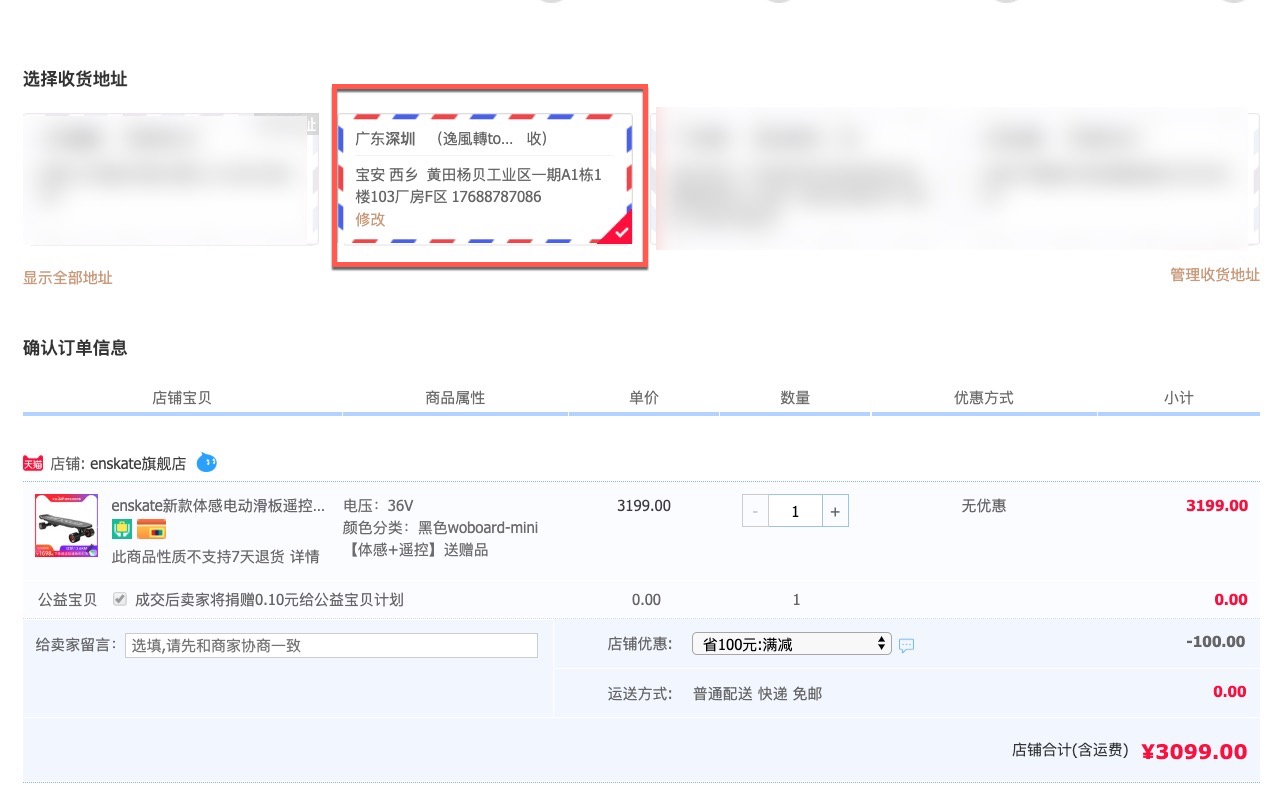Click 修改 to edit the selected address
Screen dimensions: 1276x792
[x=370, y=219]
